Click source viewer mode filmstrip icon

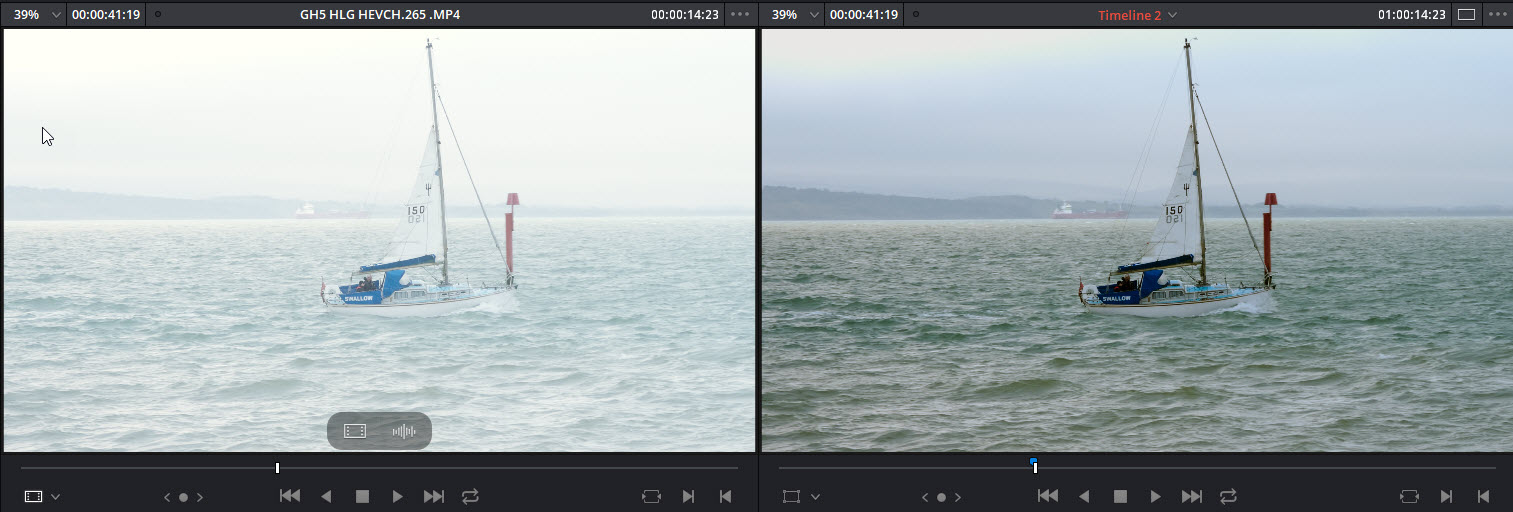(33, 496)
